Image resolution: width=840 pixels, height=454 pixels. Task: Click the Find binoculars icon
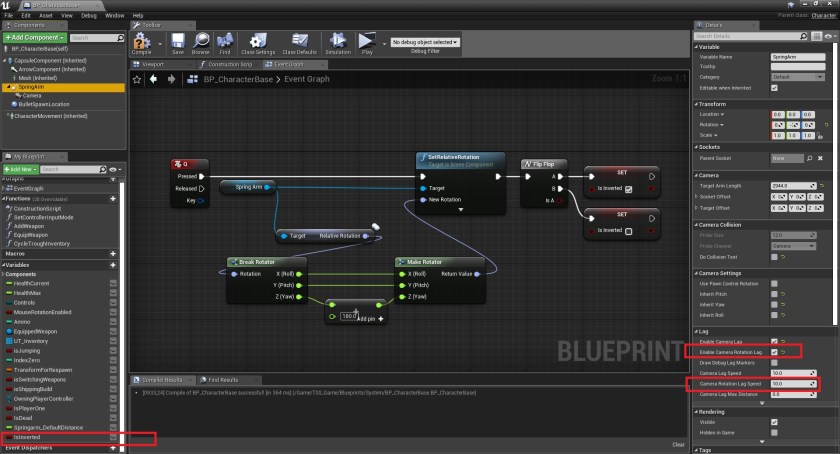pyautogui.click(x=226, y=43)
